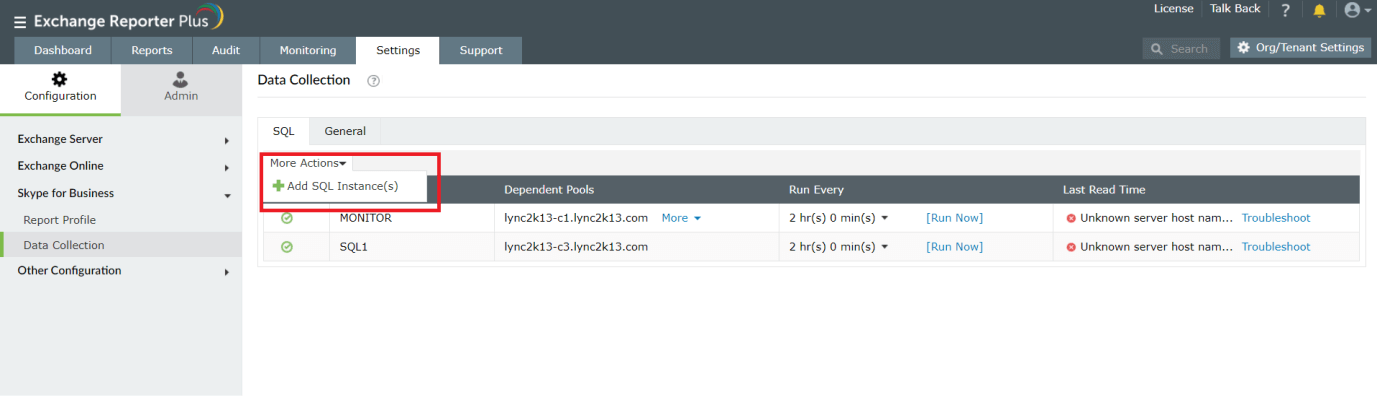The image size is (1377, 400).
Task: Click the search magnifier icon
Action: (x=1157, y=48)
